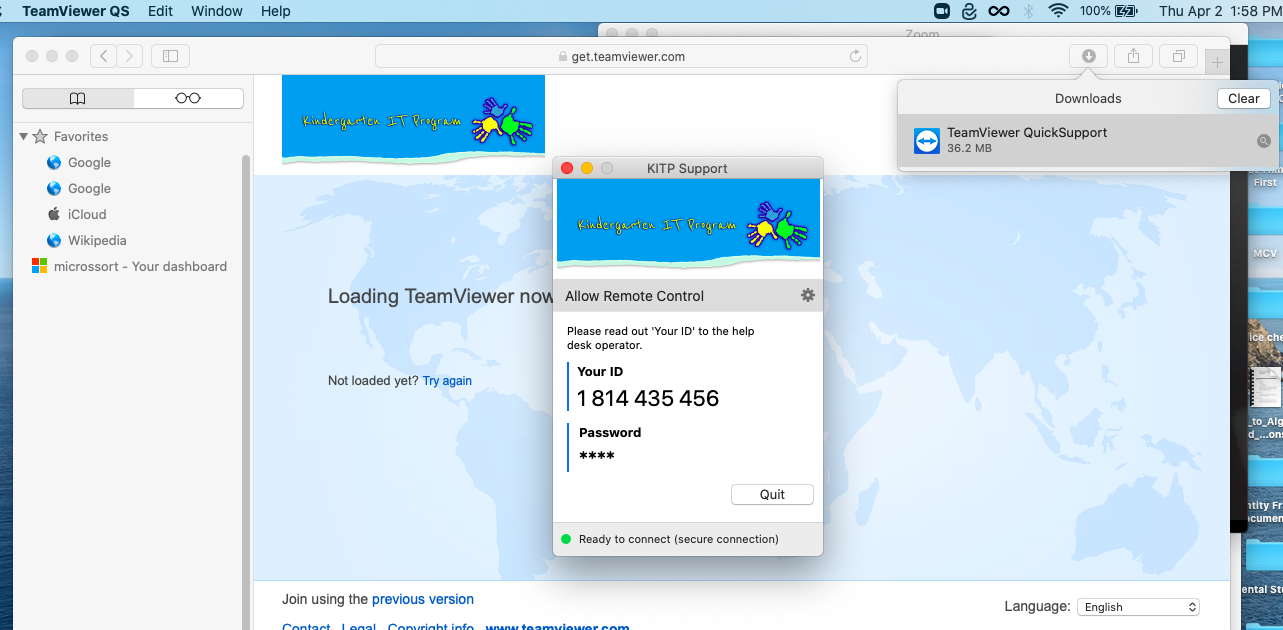Click the masked Password value
This screenshot has height=630, width=1283.
[597, 456]
